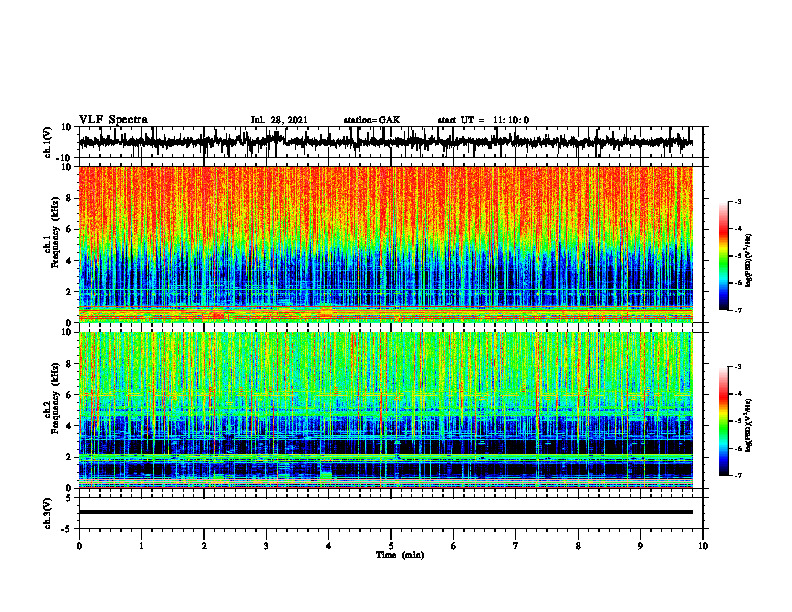Viewport: 792px width, 612px height.
Task: Click the ch.1 spectrogram color bar
Action: (723, 256)
